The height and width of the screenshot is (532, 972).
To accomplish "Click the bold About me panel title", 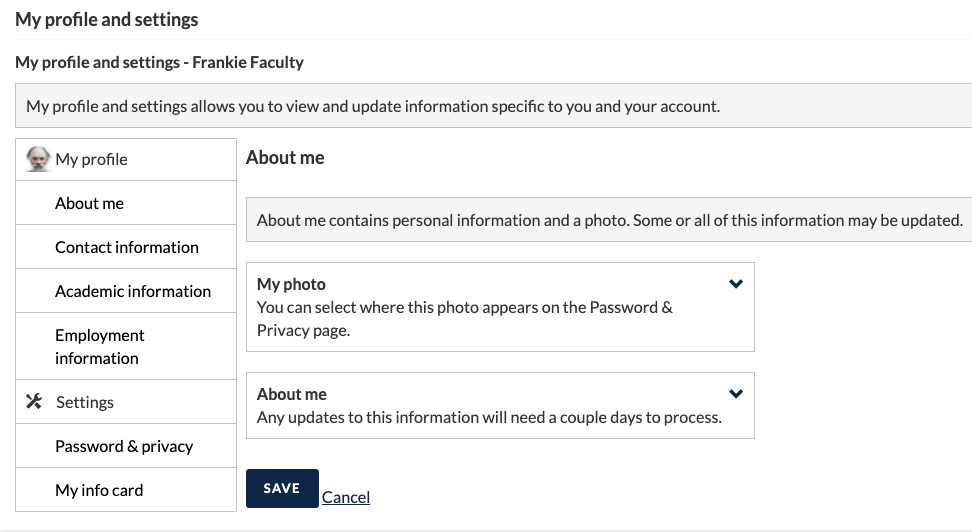I will [291, 394].
